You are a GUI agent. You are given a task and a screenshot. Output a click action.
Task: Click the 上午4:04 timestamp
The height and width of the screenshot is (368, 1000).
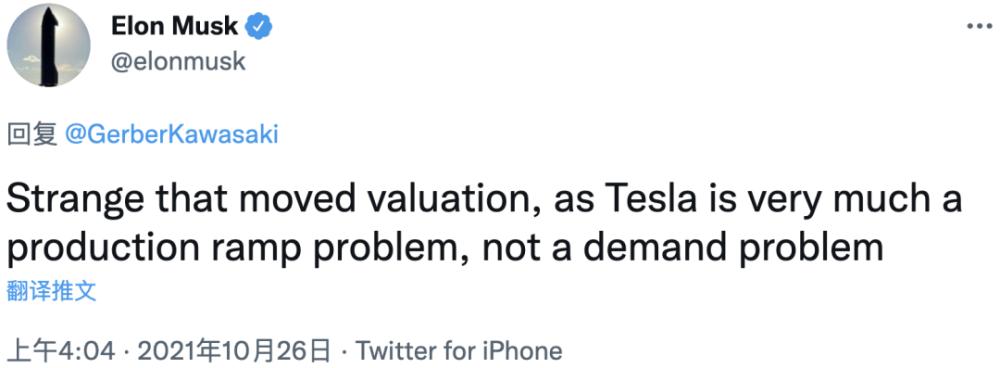(61, 351)
